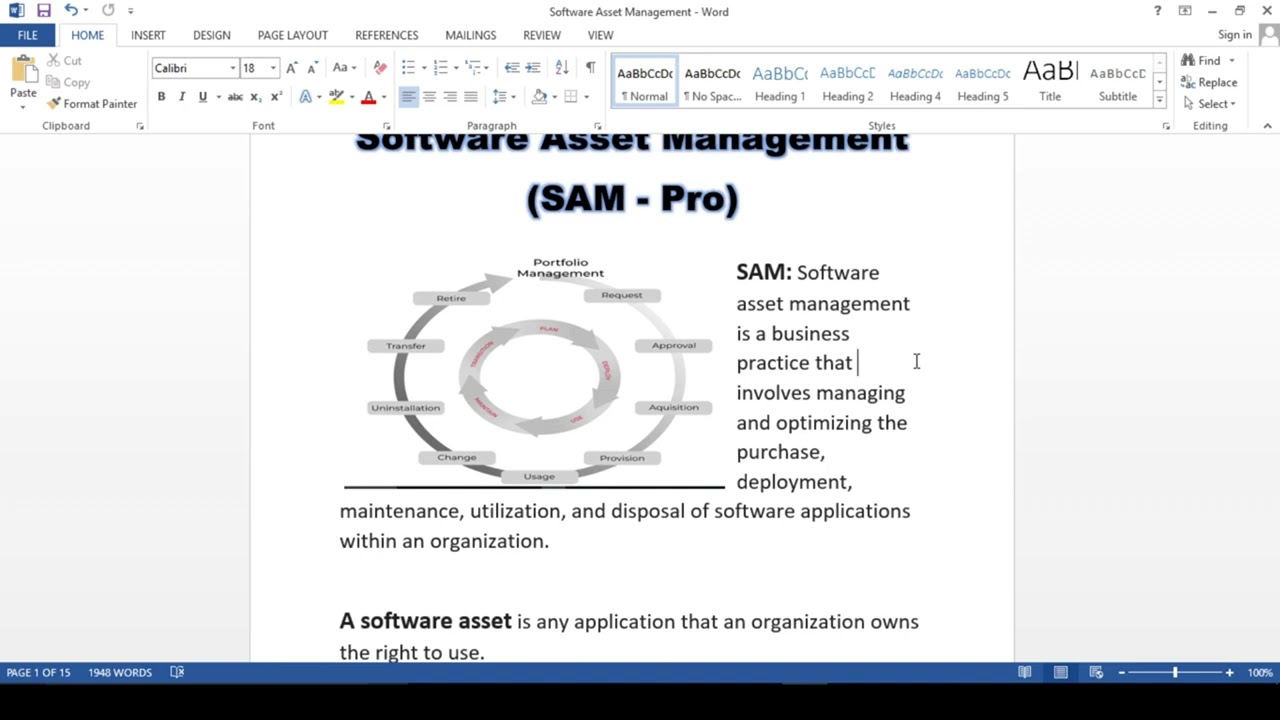Toggle underline formatting
This screenshot has width=1280, height=720.
[x=203, y=97]
